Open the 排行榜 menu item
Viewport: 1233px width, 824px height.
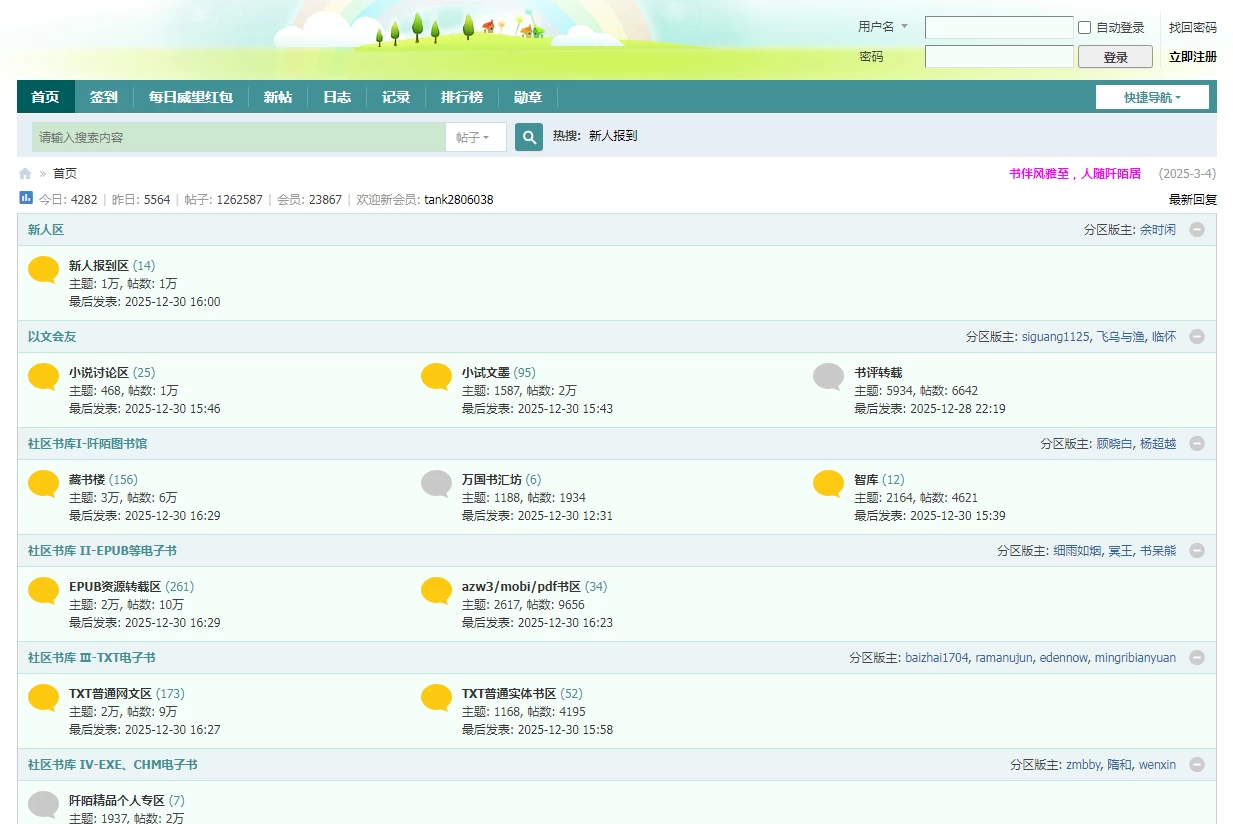tap(462, 97)
